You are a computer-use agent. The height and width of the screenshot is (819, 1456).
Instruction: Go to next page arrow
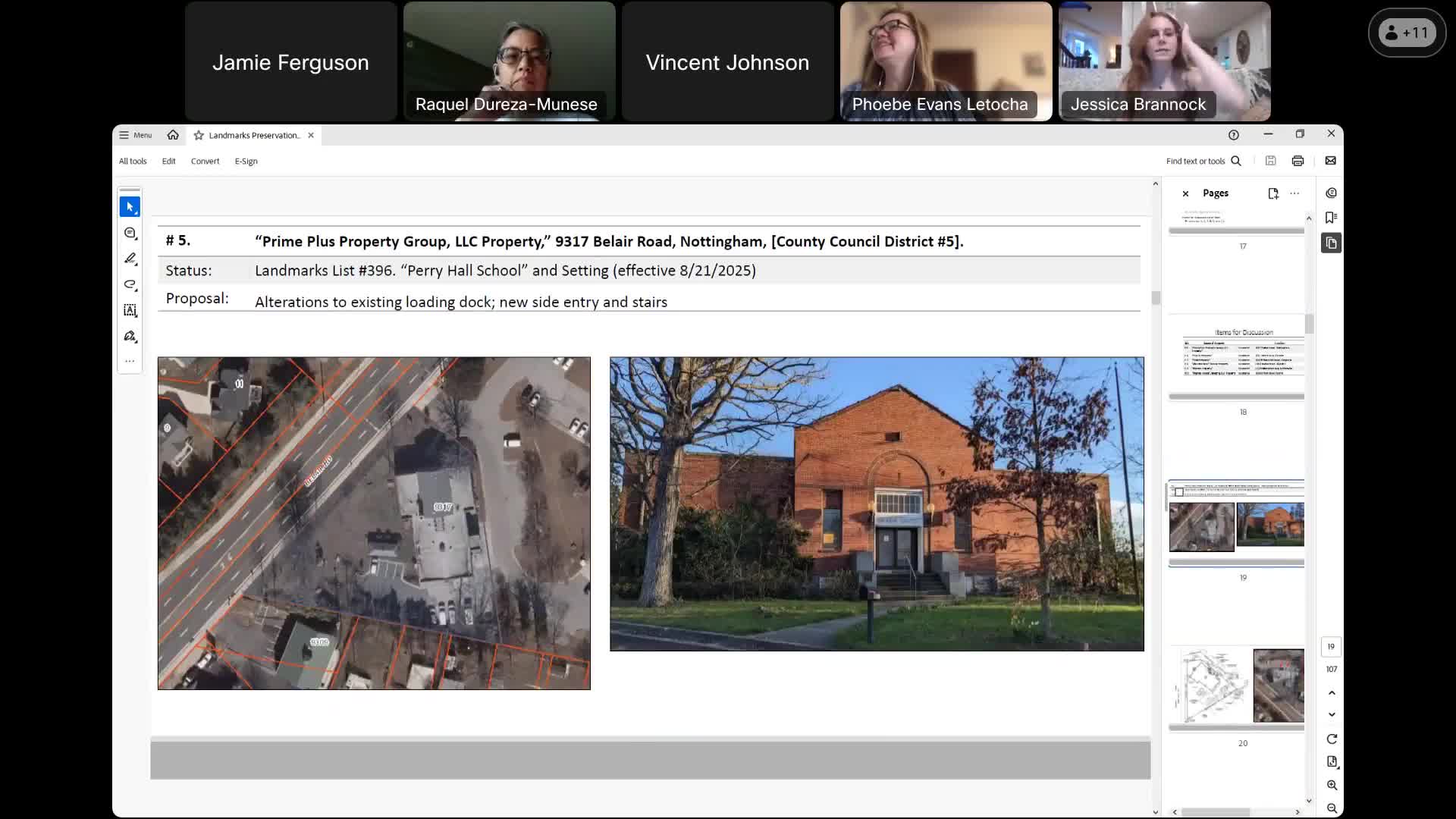click(1332, 714)
